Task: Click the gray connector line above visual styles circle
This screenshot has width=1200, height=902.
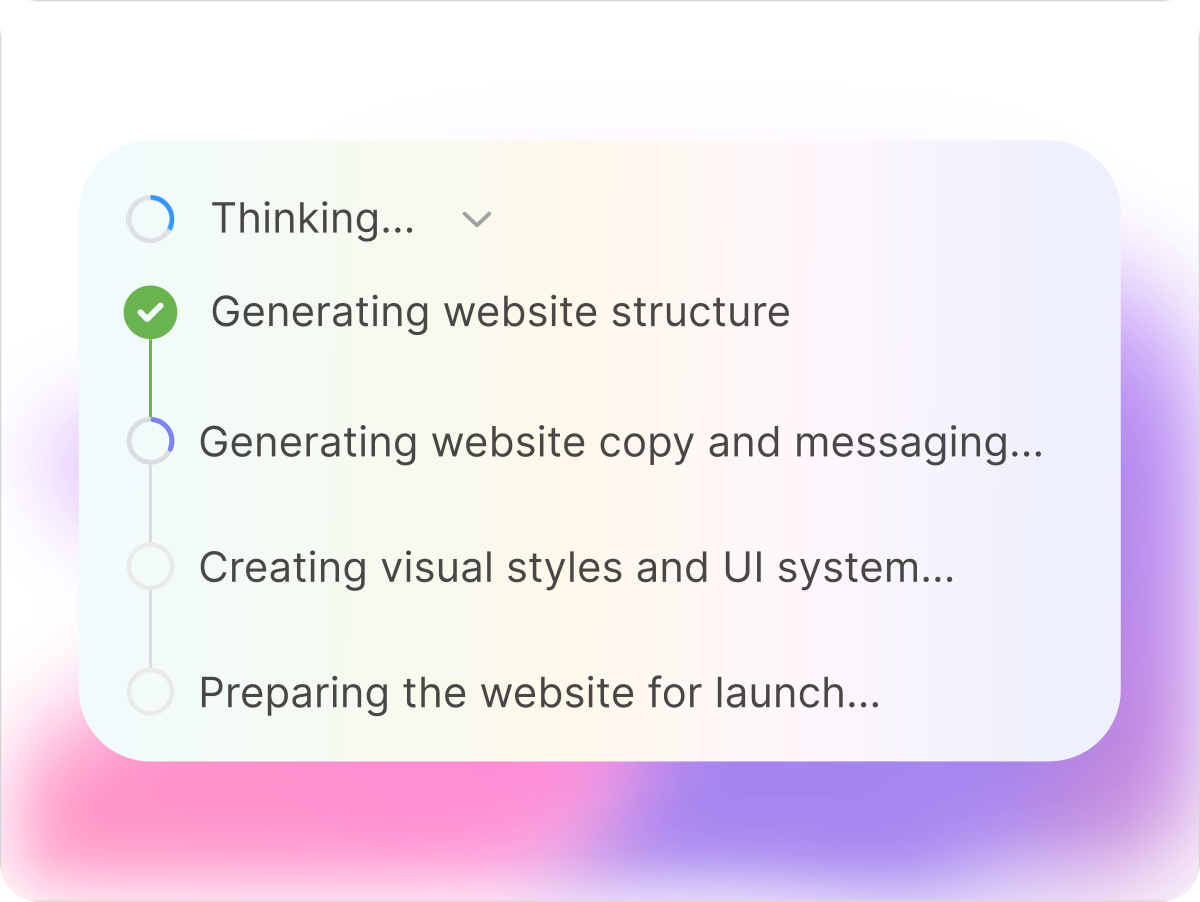Action: 150,504
